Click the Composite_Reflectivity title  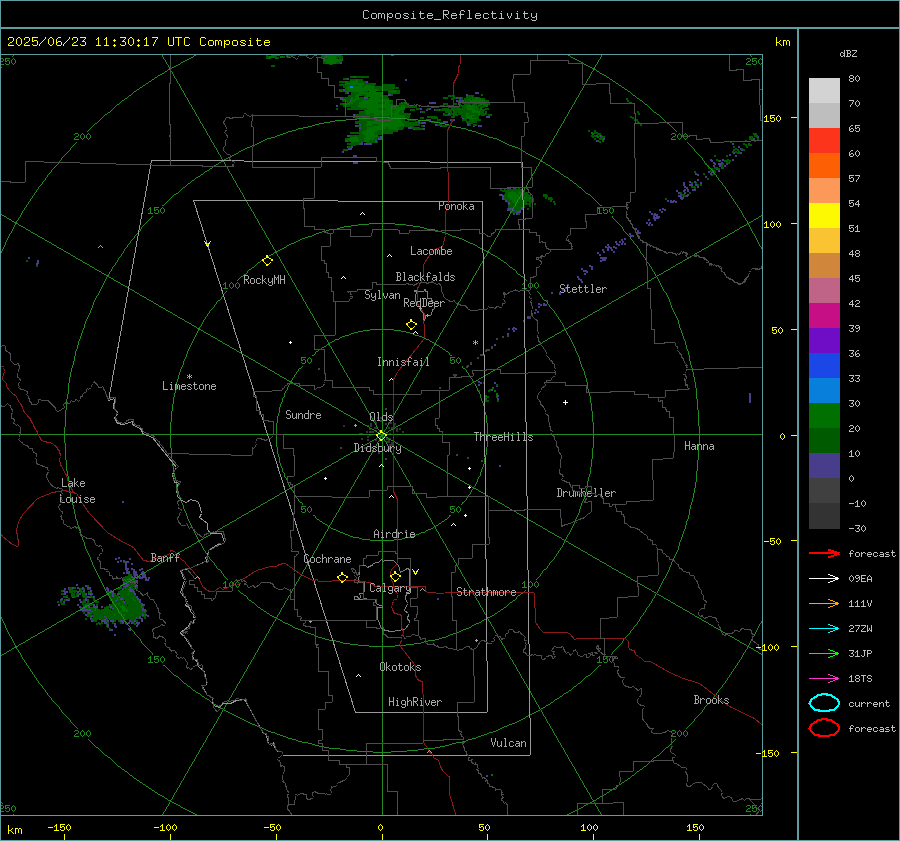[x=450, y=15]
